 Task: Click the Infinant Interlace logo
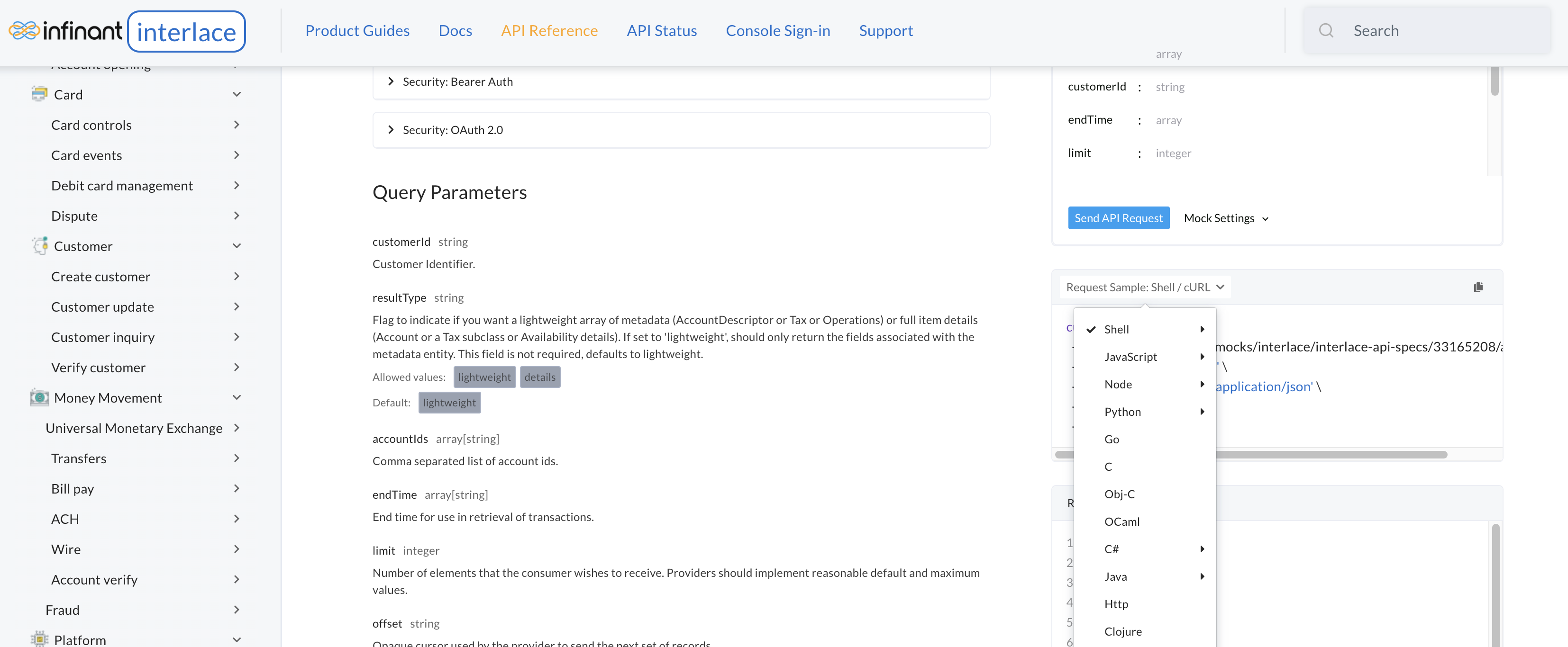[x=127, y=30]
